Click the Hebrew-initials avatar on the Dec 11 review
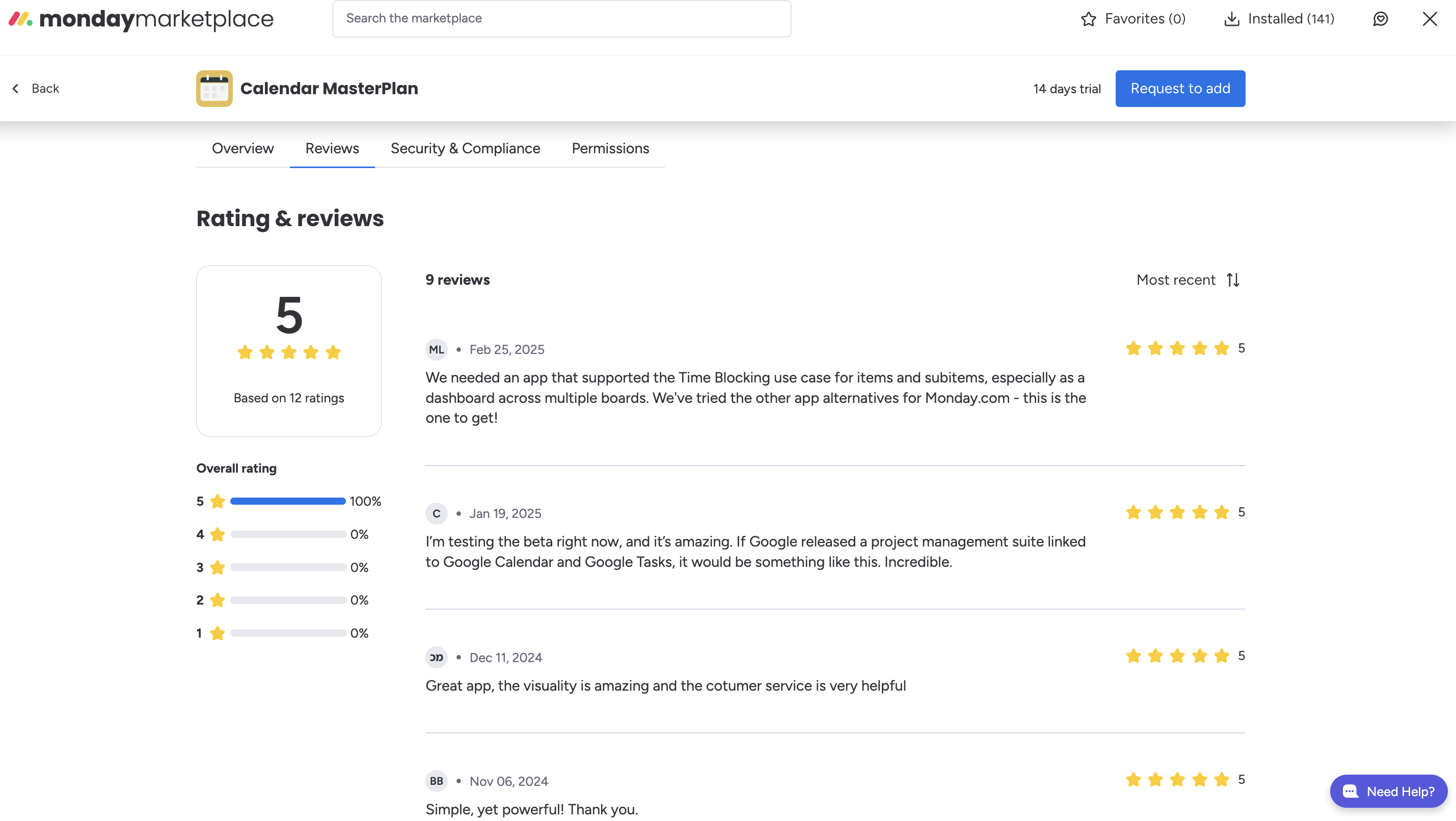1456x821 pixels. pyautogui.click(x=437, y=658)
